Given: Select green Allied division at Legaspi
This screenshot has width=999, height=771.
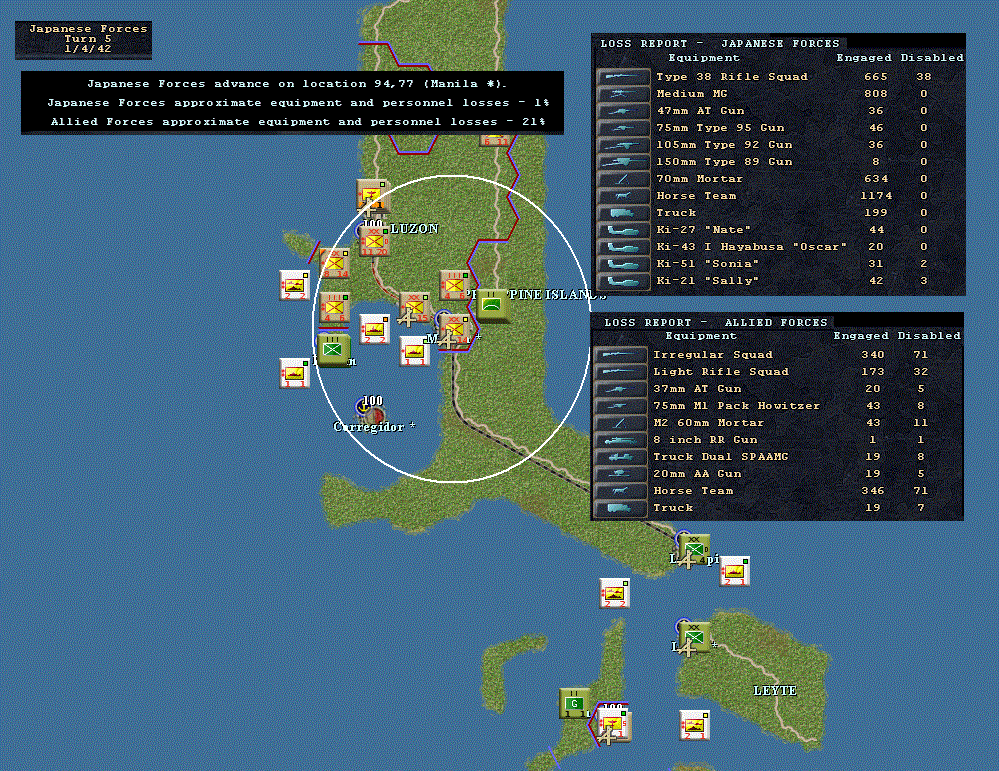Looking at the screenshot, I should point(694,549).
